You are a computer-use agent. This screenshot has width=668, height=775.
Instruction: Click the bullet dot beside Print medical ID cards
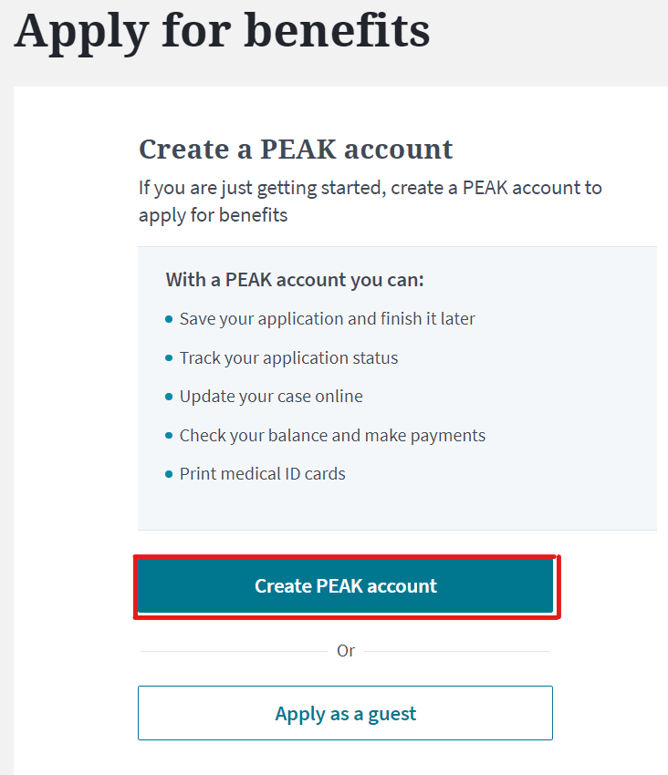(x=169, y=474)
